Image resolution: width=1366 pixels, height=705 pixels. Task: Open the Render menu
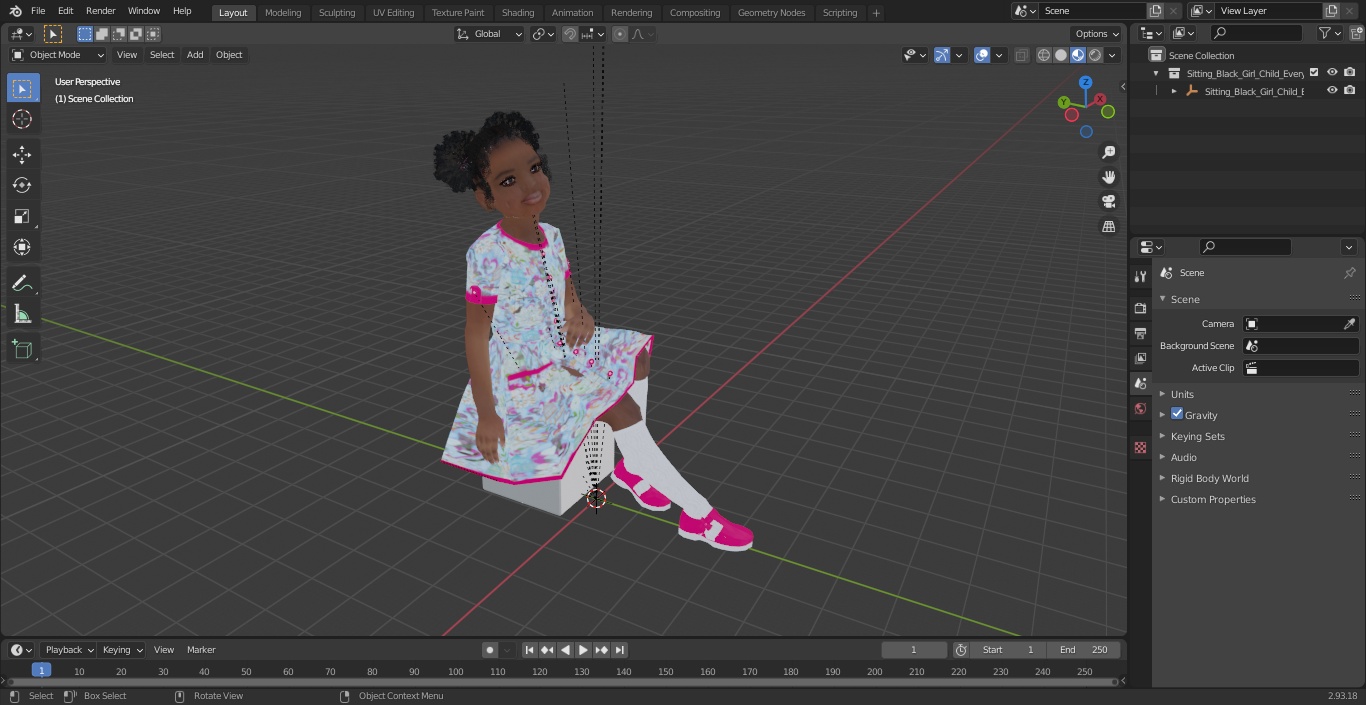[100, 11]
